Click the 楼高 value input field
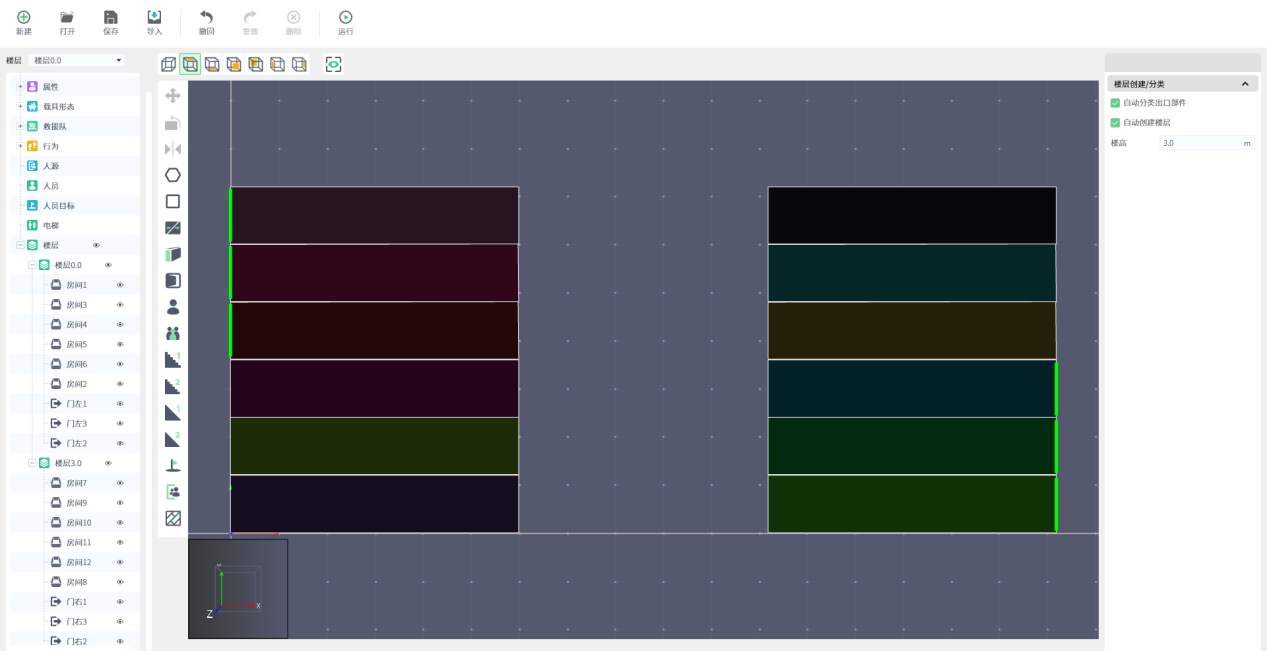Image resolution: width=1267 pixels, height=651 pixels. coord(1198,143)
